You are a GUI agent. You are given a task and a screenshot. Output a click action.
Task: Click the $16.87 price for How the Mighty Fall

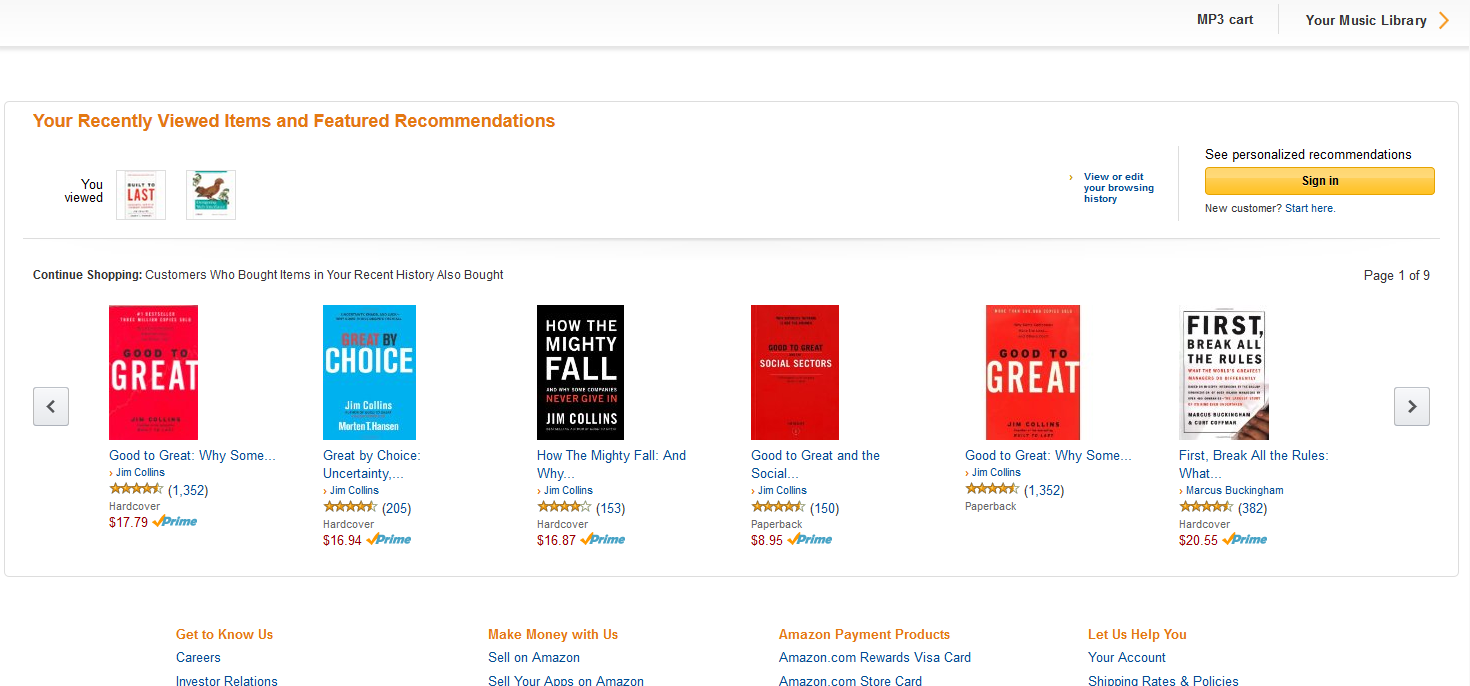(x=556, y=540)
